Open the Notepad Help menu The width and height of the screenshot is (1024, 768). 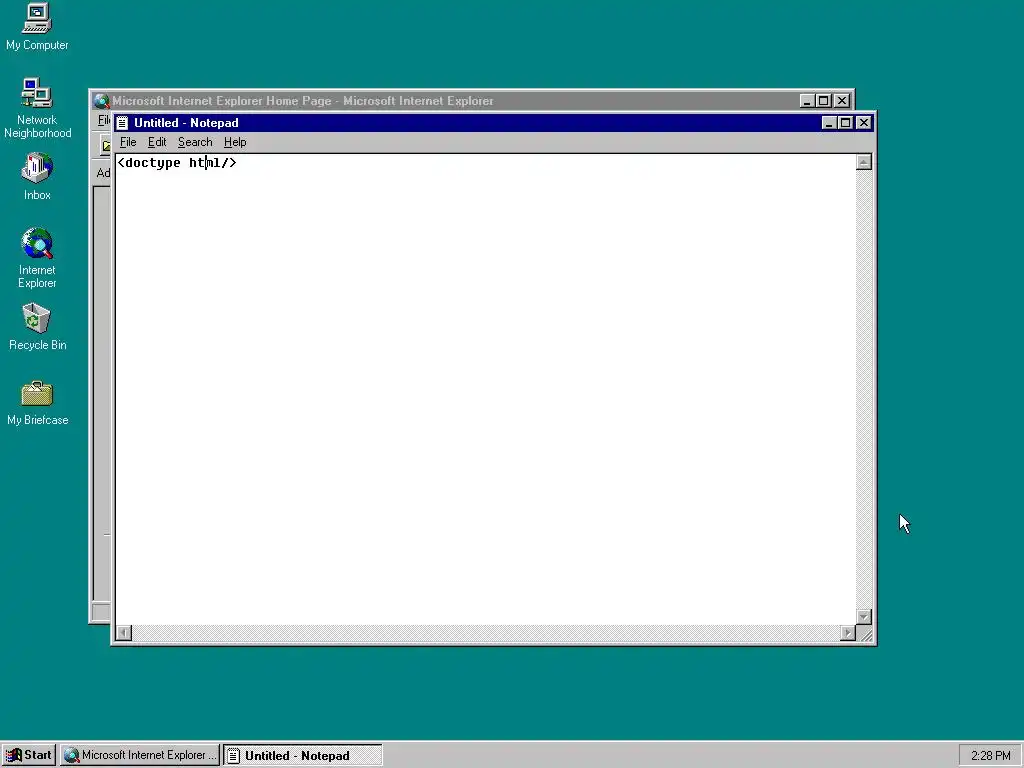[235, 142]
